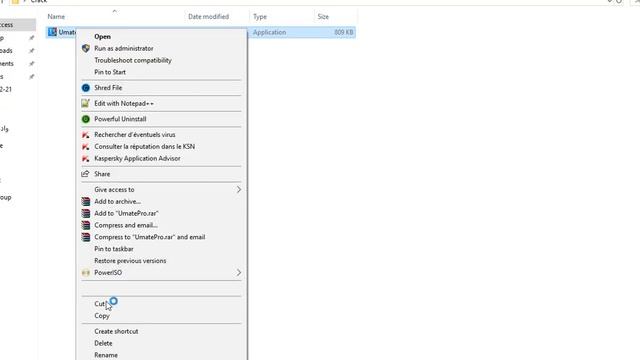Click the 'Application' type cell of the file
This screenshot has width=640, height=360.
(269, 32)
